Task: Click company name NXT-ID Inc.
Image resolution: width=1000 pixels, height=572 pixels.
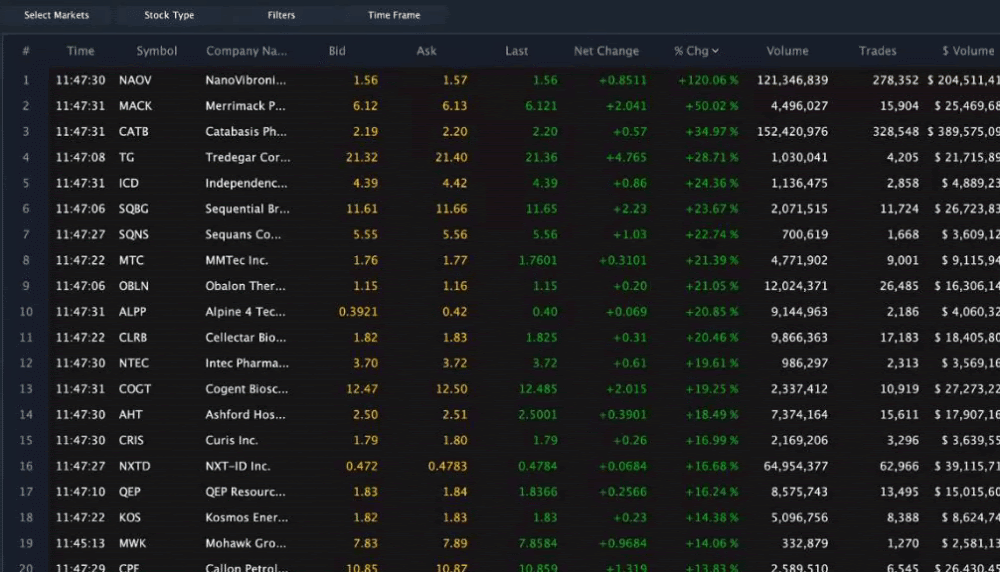Action: 238,466
